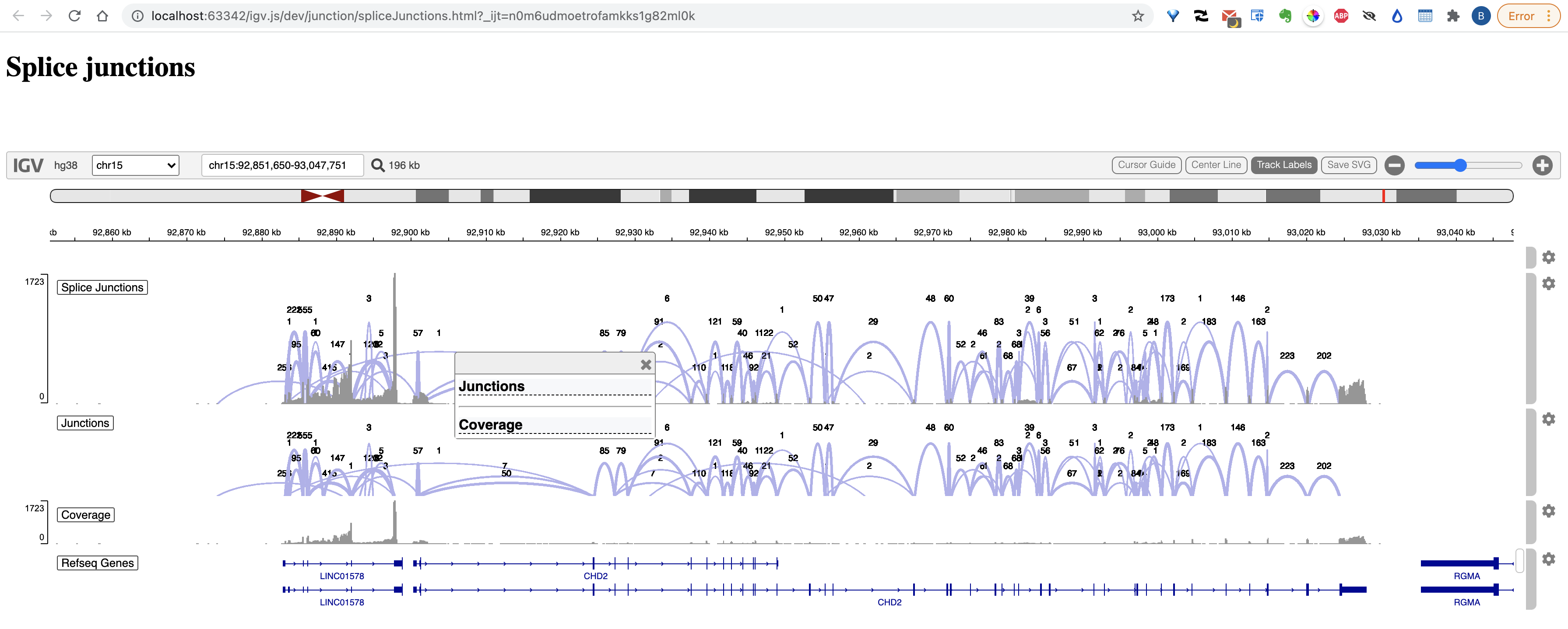Screen dimensions: 1568x629
Task: Reload the page in the browser
Action: 74,16
